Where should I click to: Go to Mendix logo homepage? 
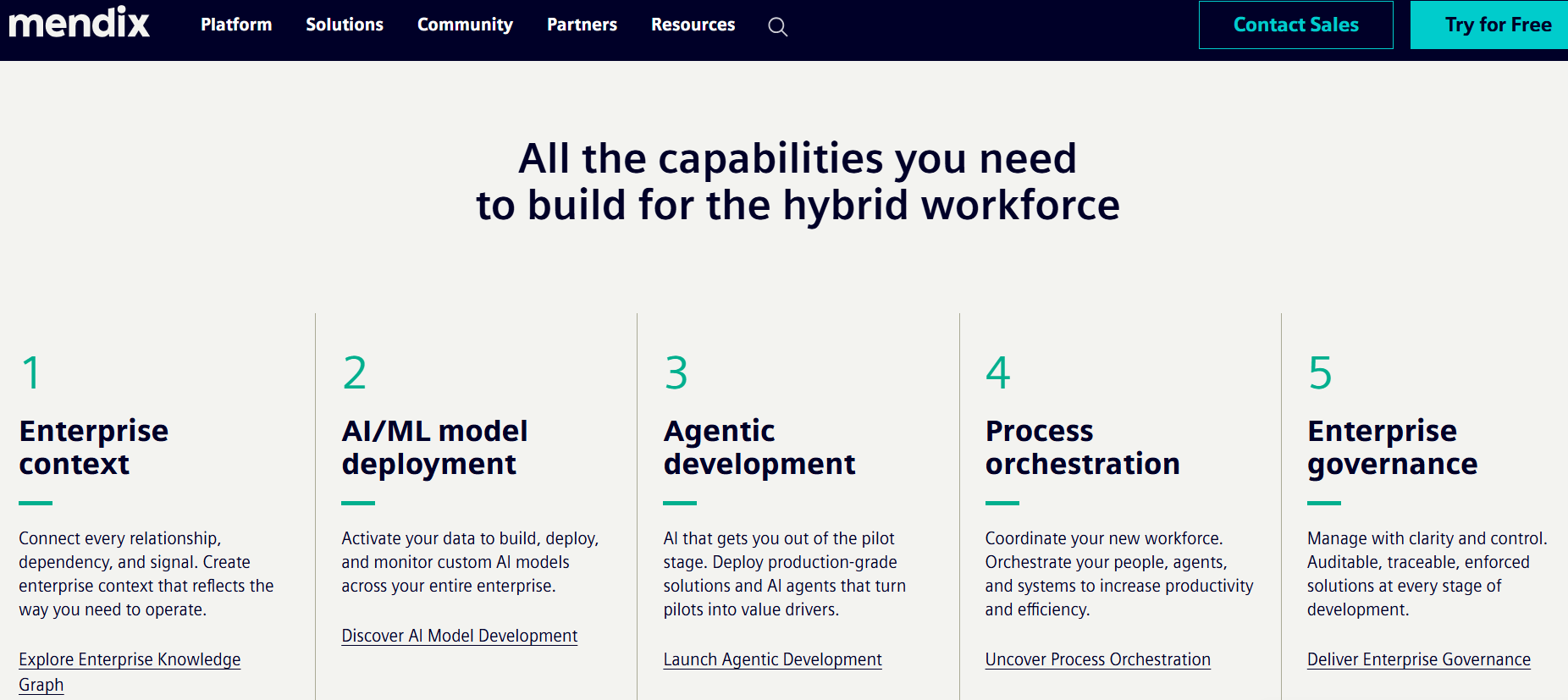79,22
